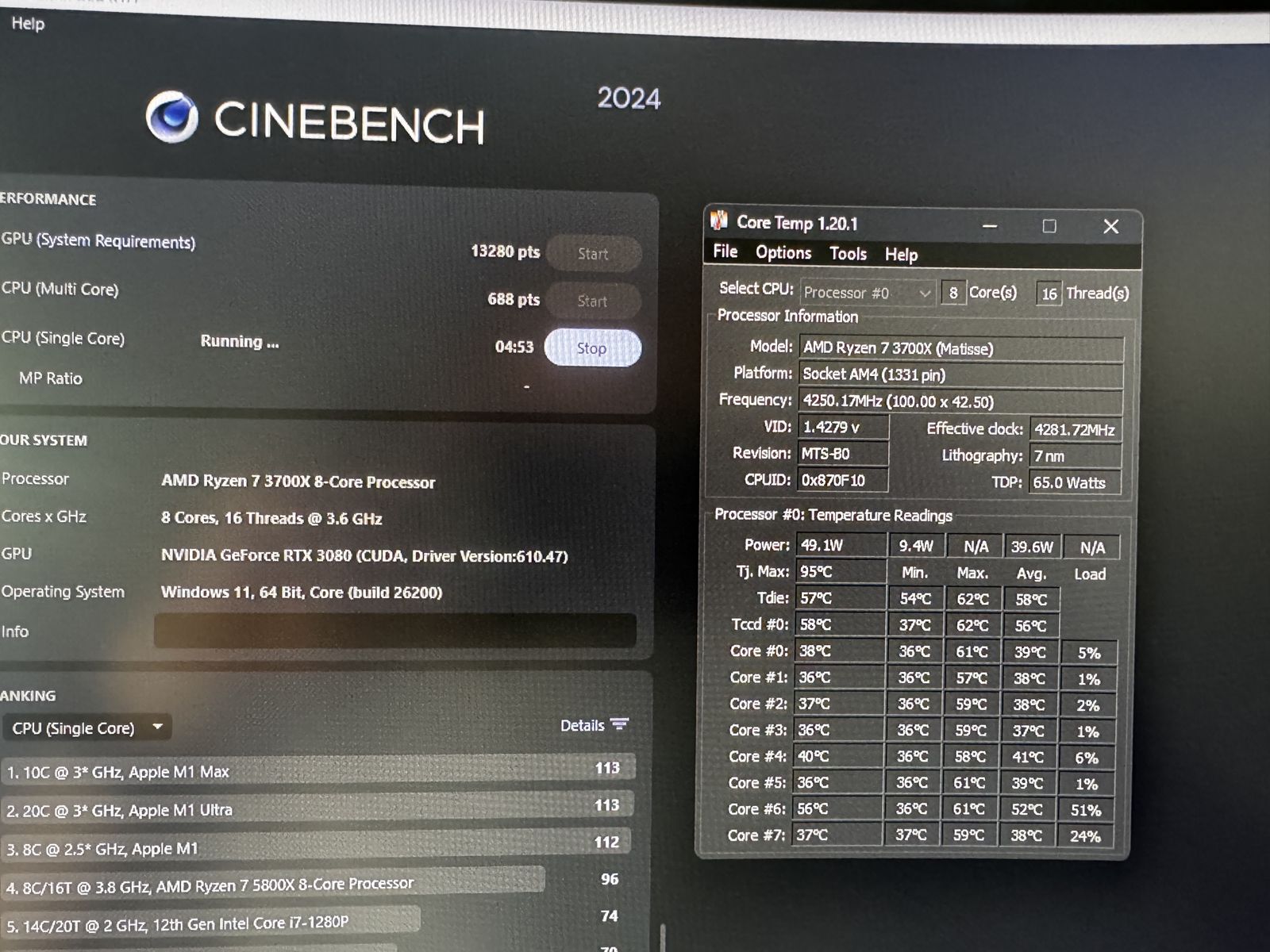The image size is (1270, 952).
Task: Expand the CPU (Single Core) ranking dropdown
Action: coord(87,727)
